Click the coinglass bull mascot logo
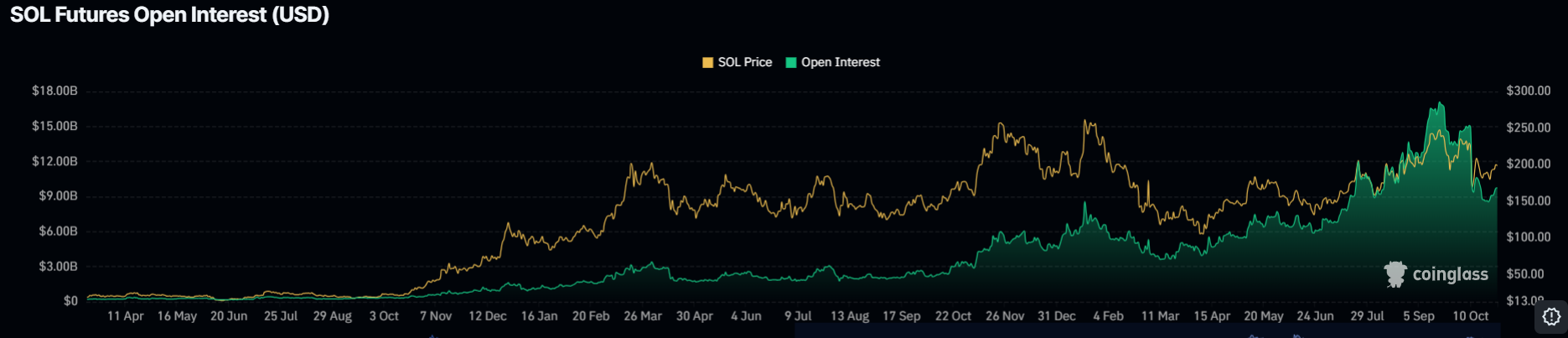 pyautogui.click(x=1395, y=274)
